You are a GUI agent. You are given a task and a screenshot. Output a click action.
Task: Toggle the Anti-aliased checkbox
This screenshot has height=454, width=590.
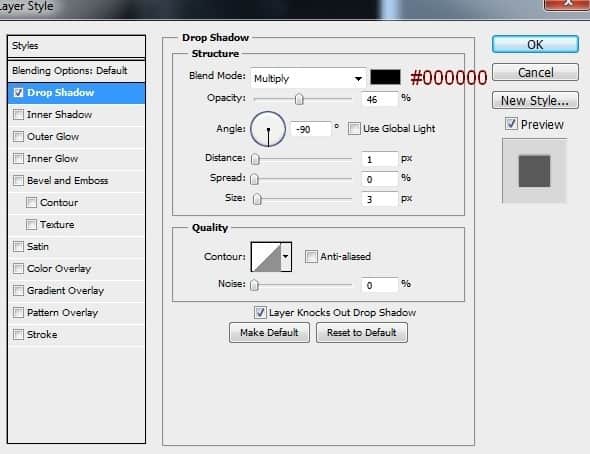(311, 257)
